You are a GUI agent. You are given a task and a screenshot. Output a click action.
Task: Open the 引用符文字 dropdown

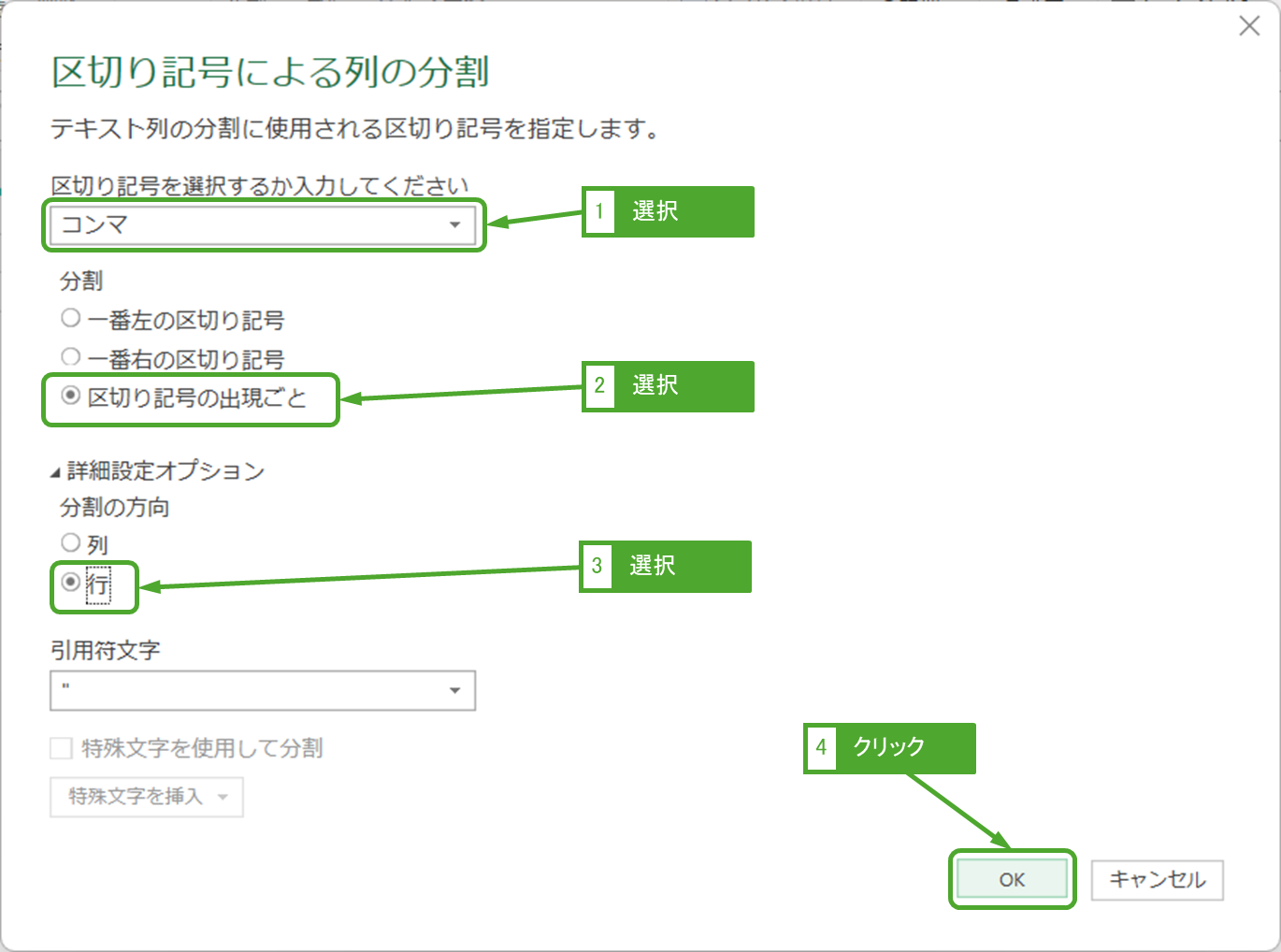[x=262, y=690]
